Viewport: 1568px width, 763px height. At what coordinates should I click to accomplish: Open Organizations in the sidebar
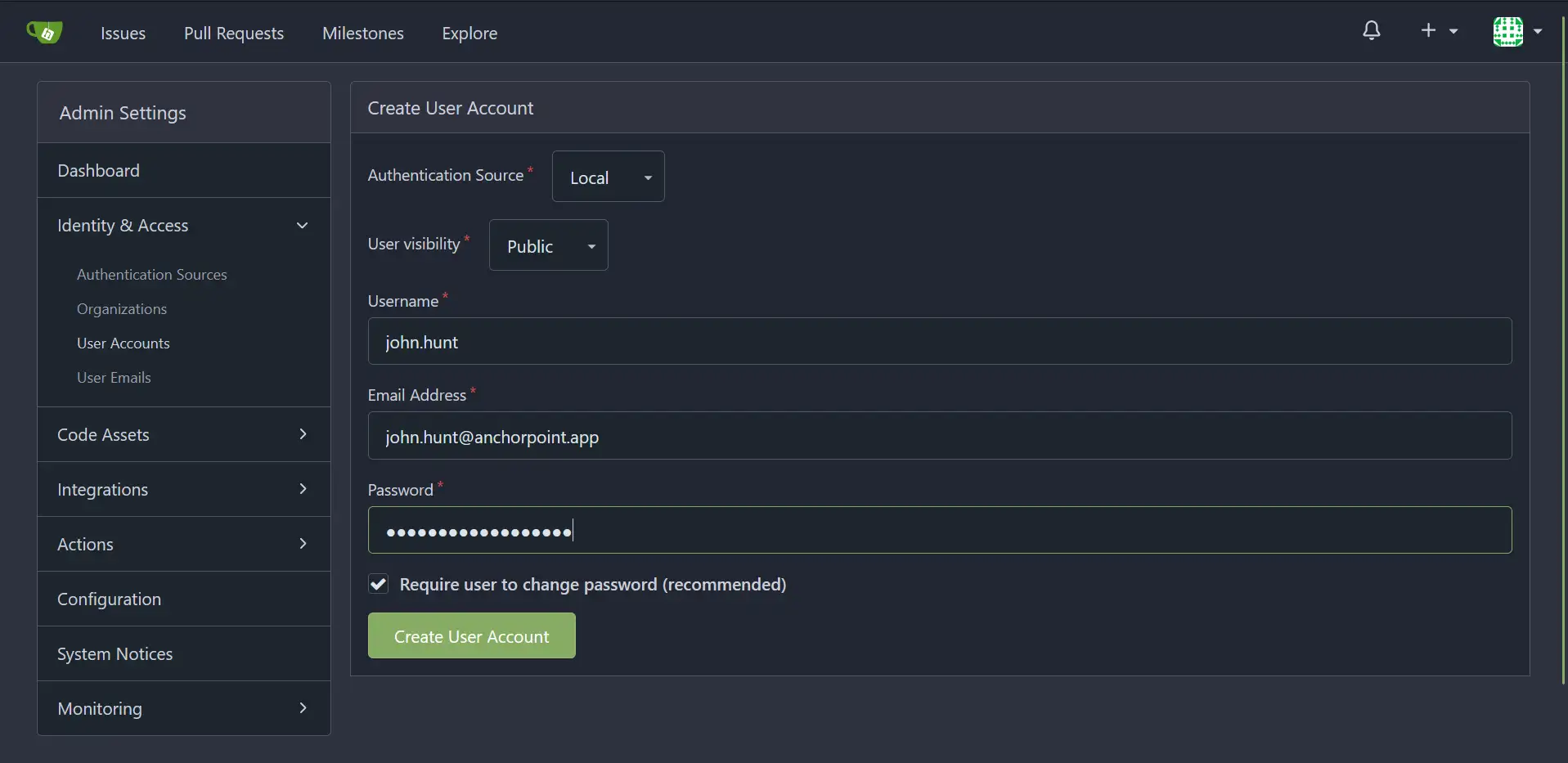[122, 309]
